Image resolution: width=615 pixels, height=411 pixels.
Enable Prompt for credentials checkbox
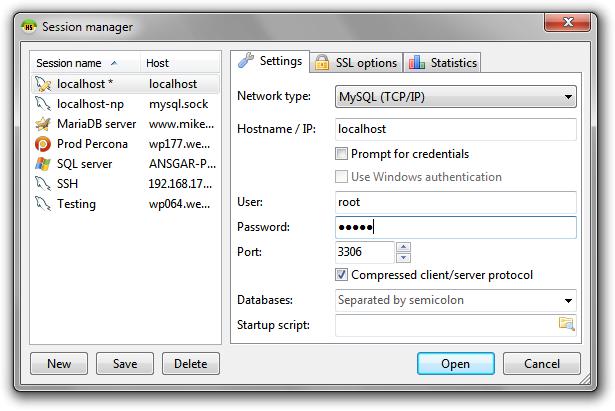(x=341, y=153)
